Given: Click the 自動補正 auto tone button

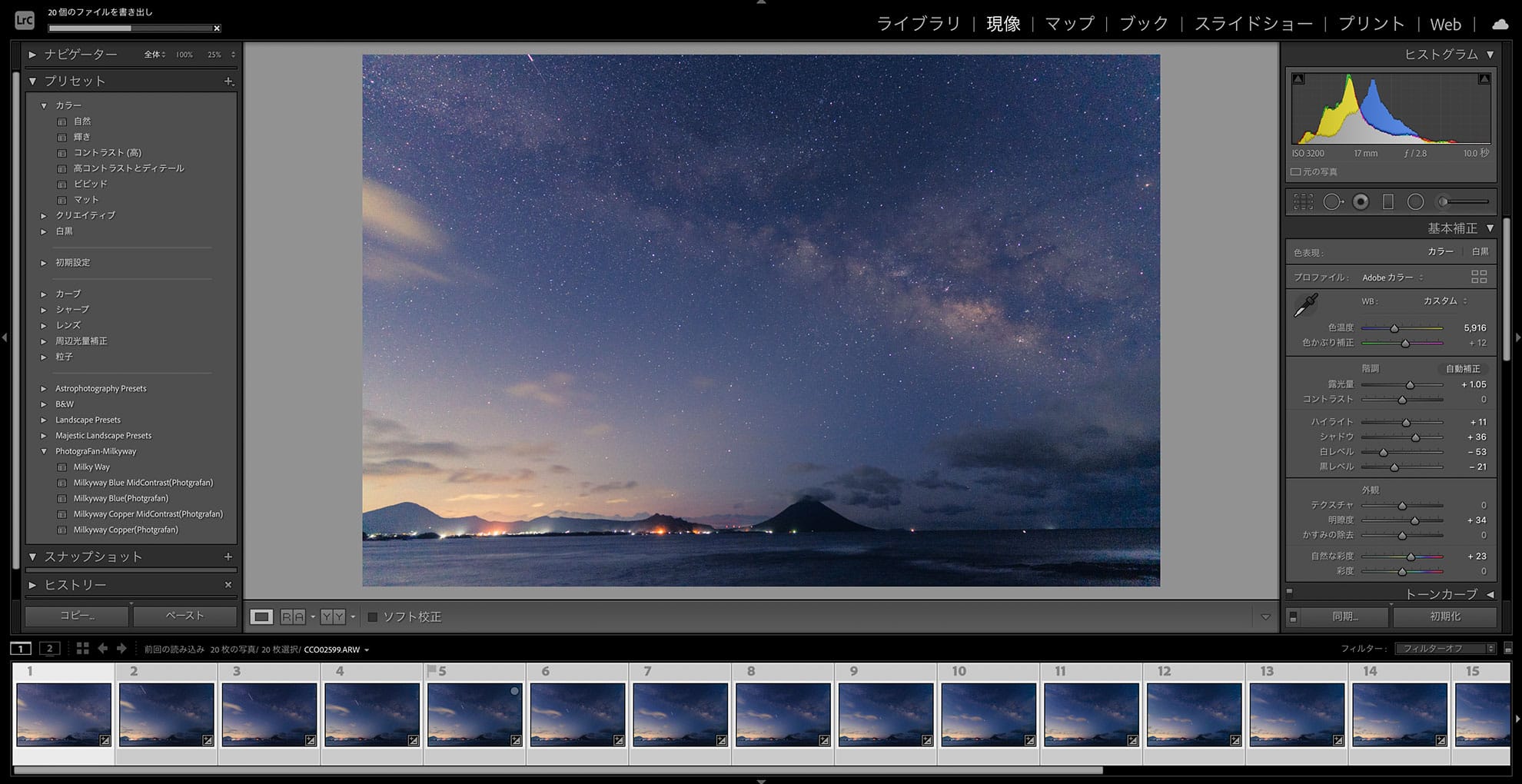Looking at the screenshot, I should pyautogui.click(x=1462, y=369).
